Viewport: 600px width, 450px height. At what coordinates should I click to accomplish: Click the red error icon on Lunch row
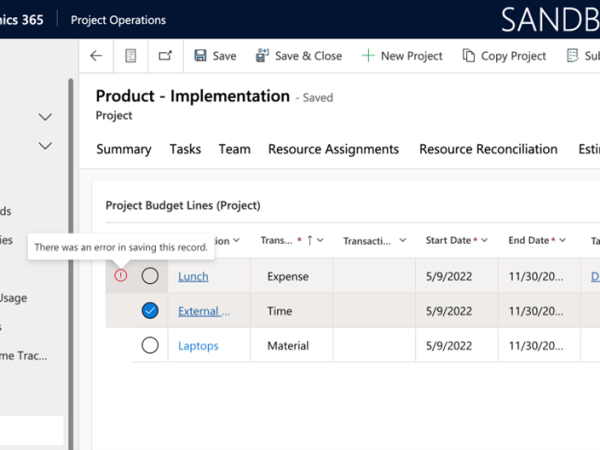coord(121,276)
